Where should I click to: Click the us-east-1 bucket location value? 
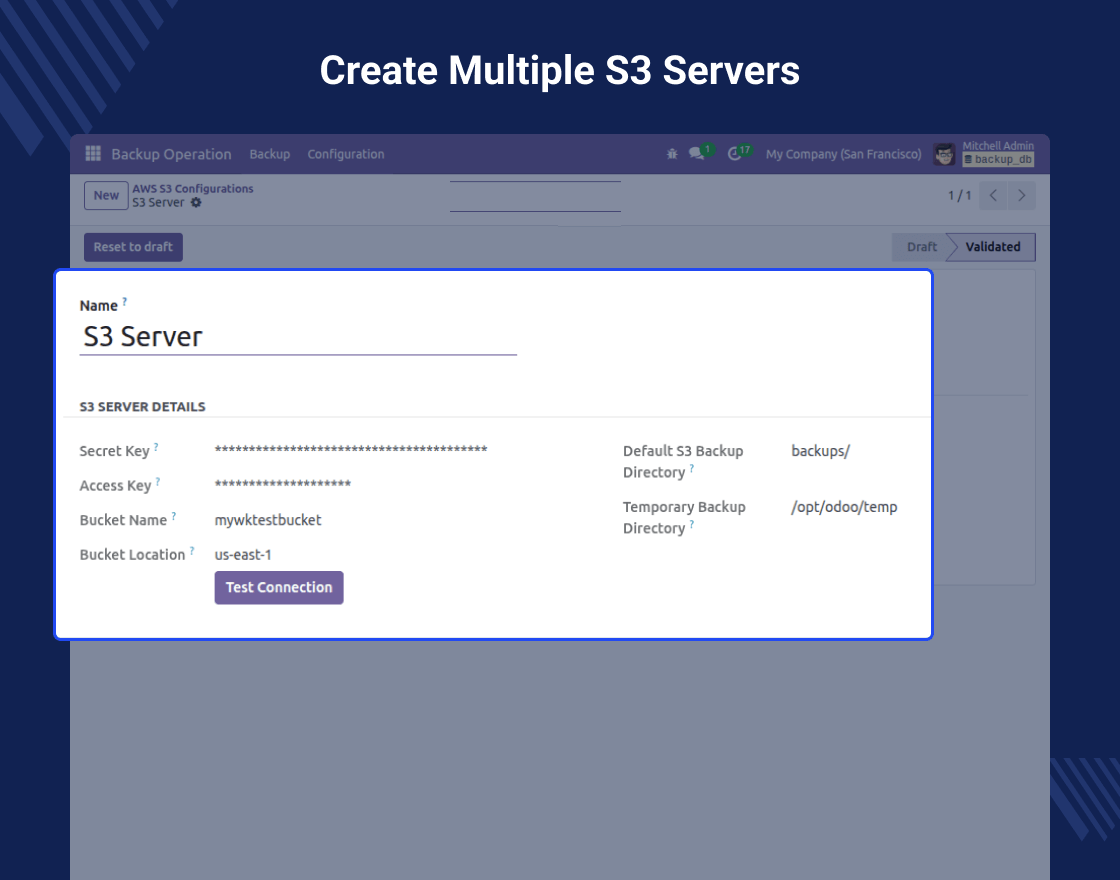(243, 555)
